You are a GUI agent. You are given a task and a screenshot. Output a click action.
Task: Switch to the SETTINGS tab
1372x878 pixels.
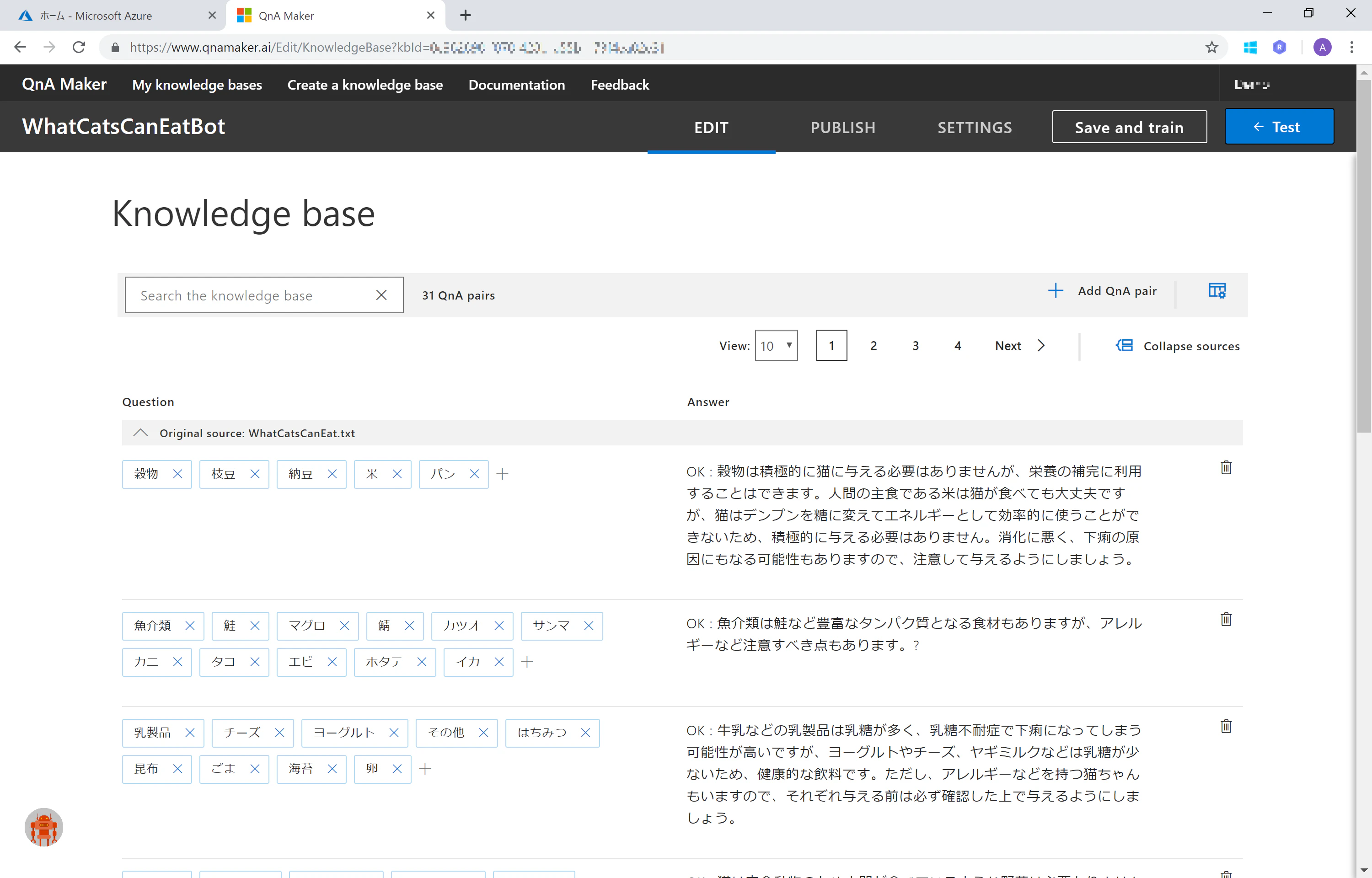click(x=975, y=128)
